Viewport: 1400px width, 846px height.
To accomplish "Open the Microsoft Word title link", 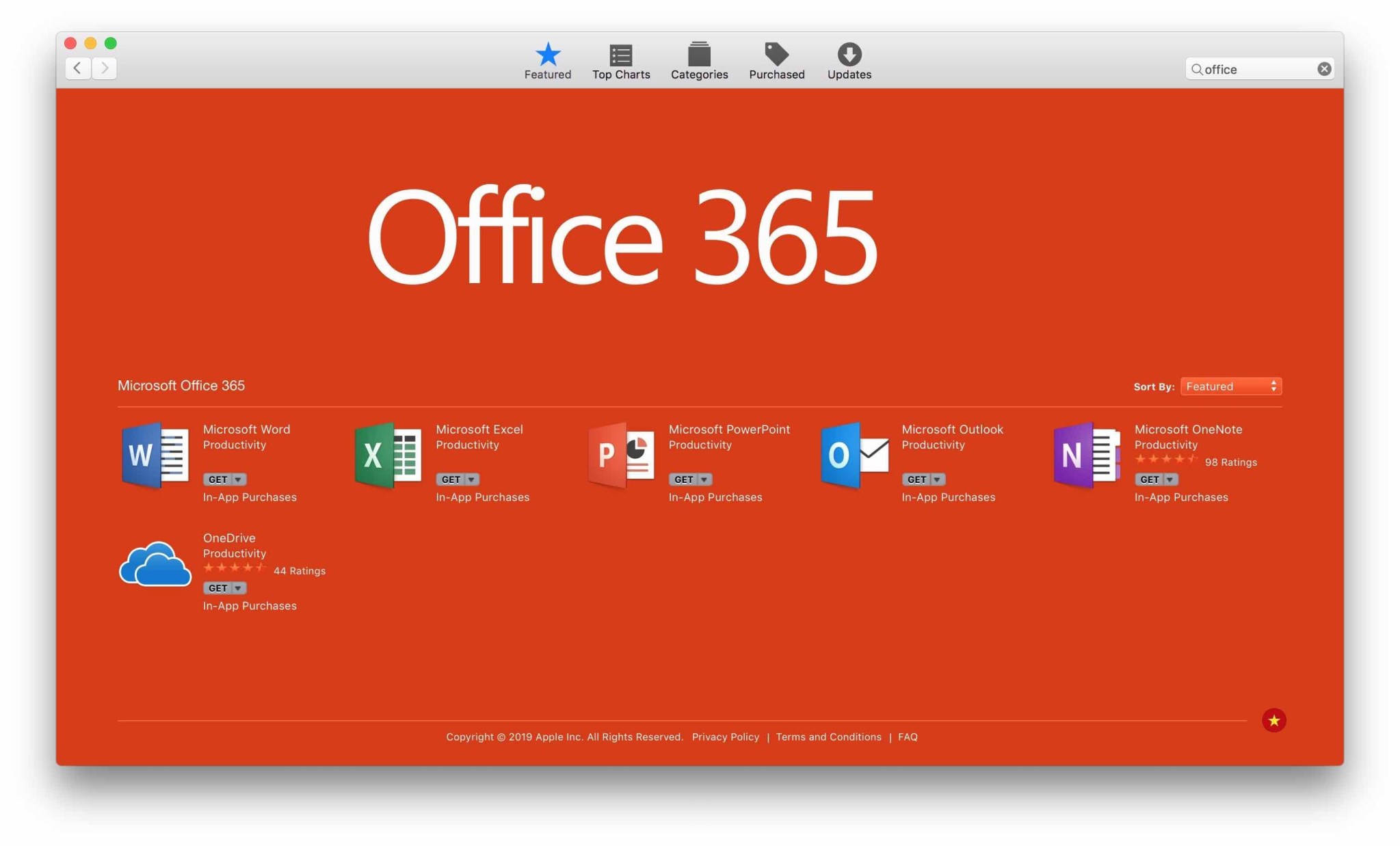I will (x=246, y=429).
